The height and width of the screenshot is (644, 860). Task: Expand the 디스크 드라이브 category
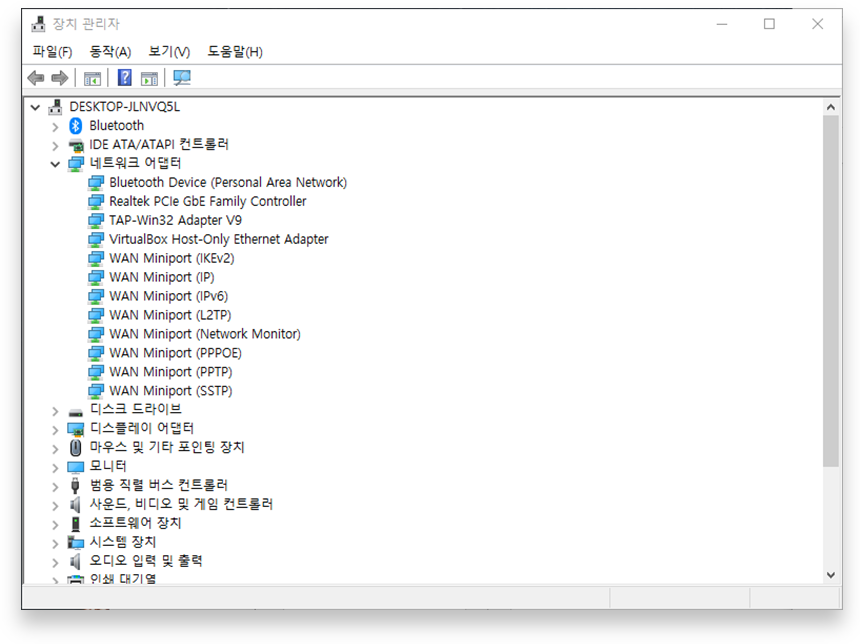(55, 411)
